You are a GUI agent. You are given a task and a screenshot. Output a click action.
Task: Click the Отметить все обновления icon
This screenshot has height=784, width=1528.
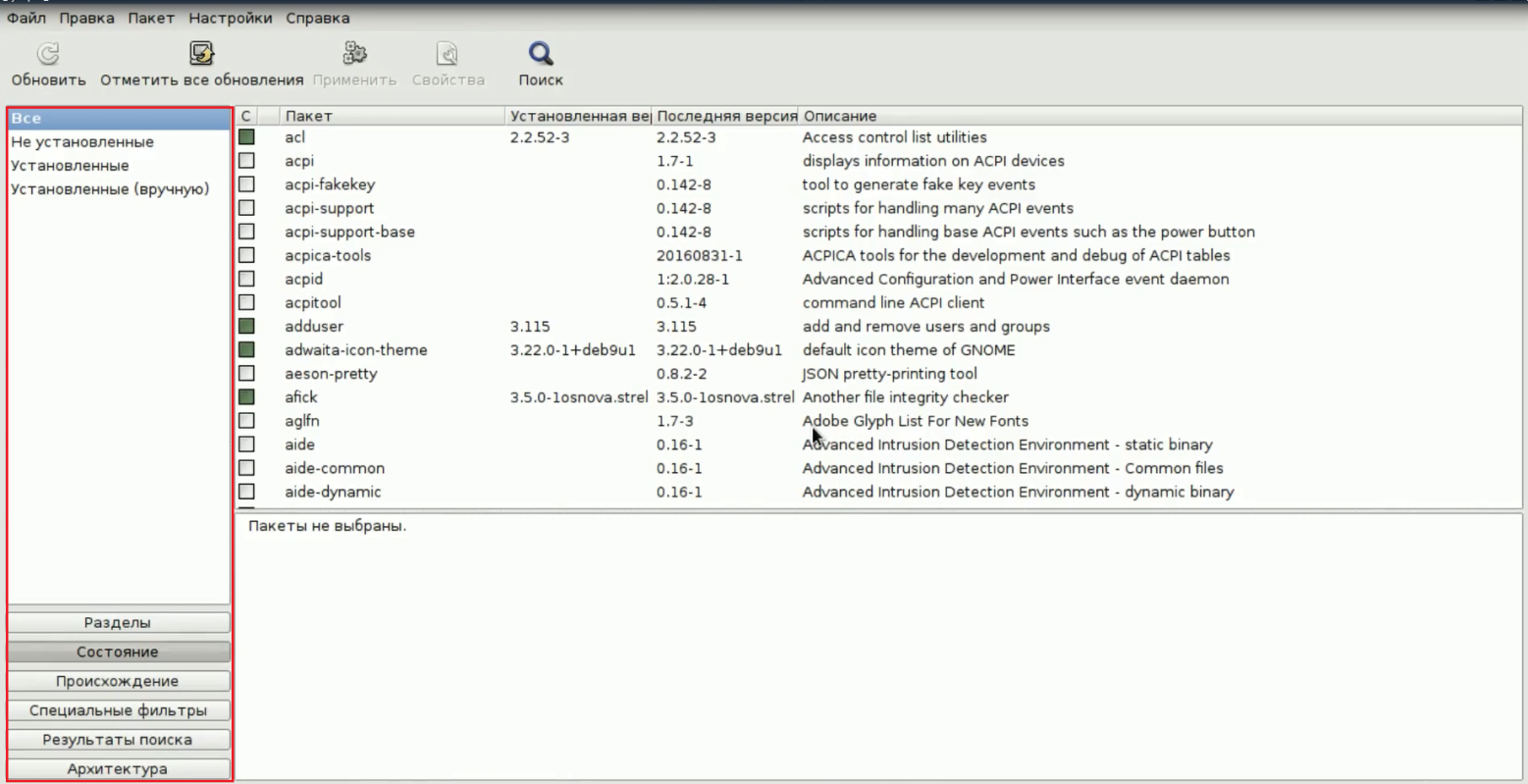point(202,54)
